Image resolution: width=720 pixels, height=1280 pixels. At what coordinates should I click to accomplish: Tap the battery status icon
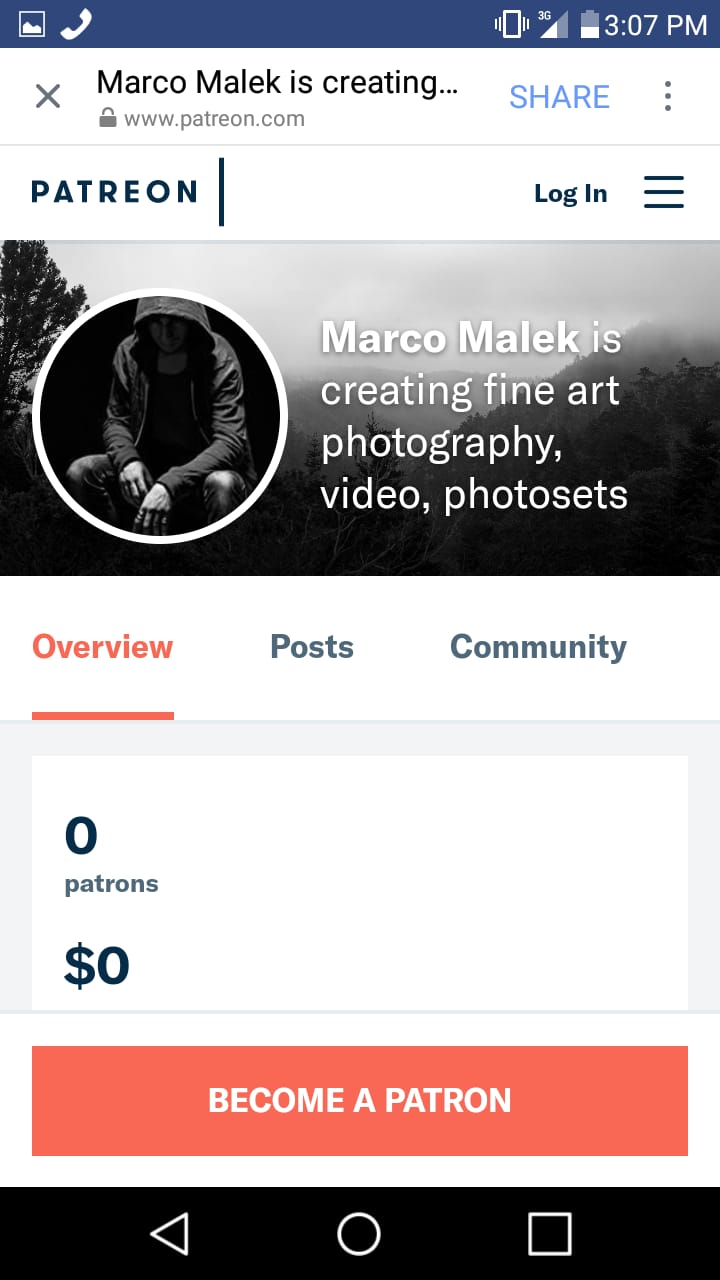pos(589,24)
